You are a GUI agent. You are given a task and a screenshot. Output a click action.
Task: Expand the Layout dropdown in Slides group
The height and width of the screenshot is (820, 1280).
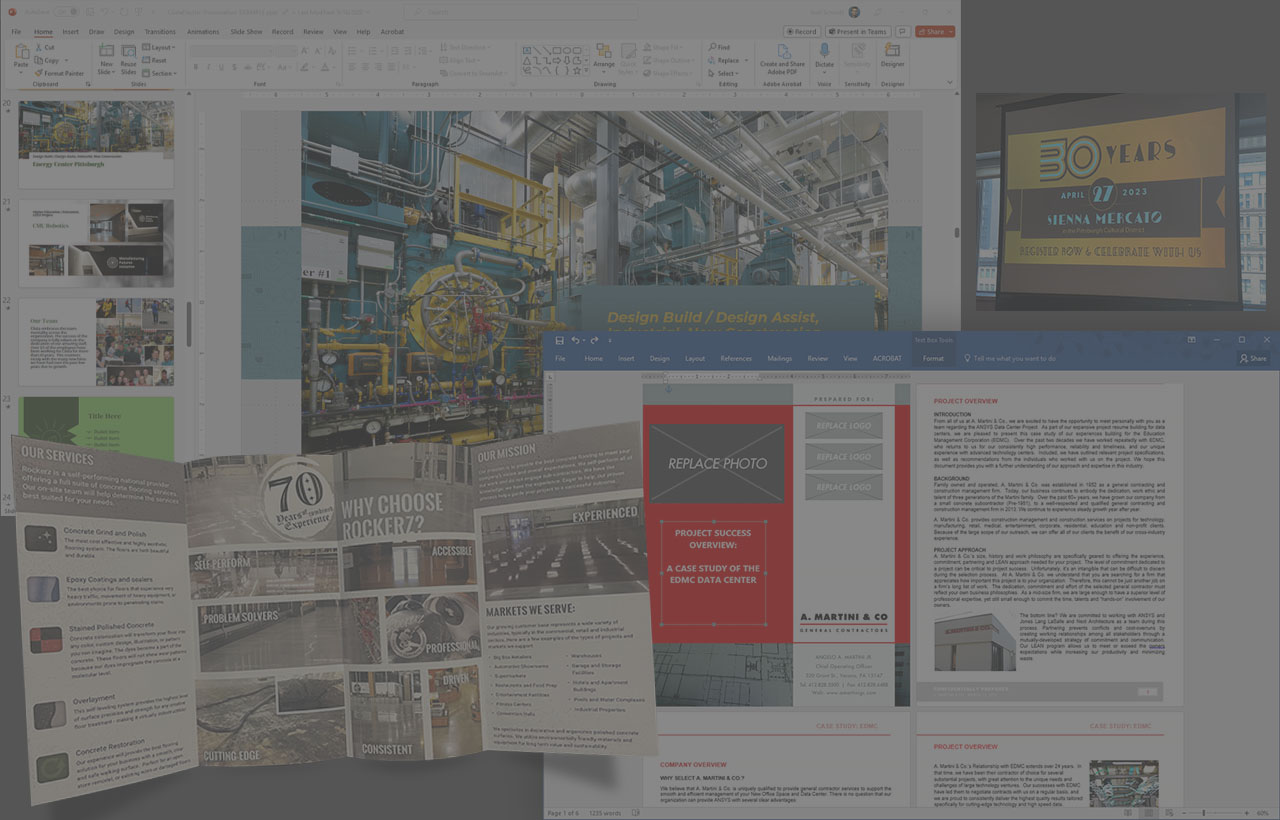(160, 47)
